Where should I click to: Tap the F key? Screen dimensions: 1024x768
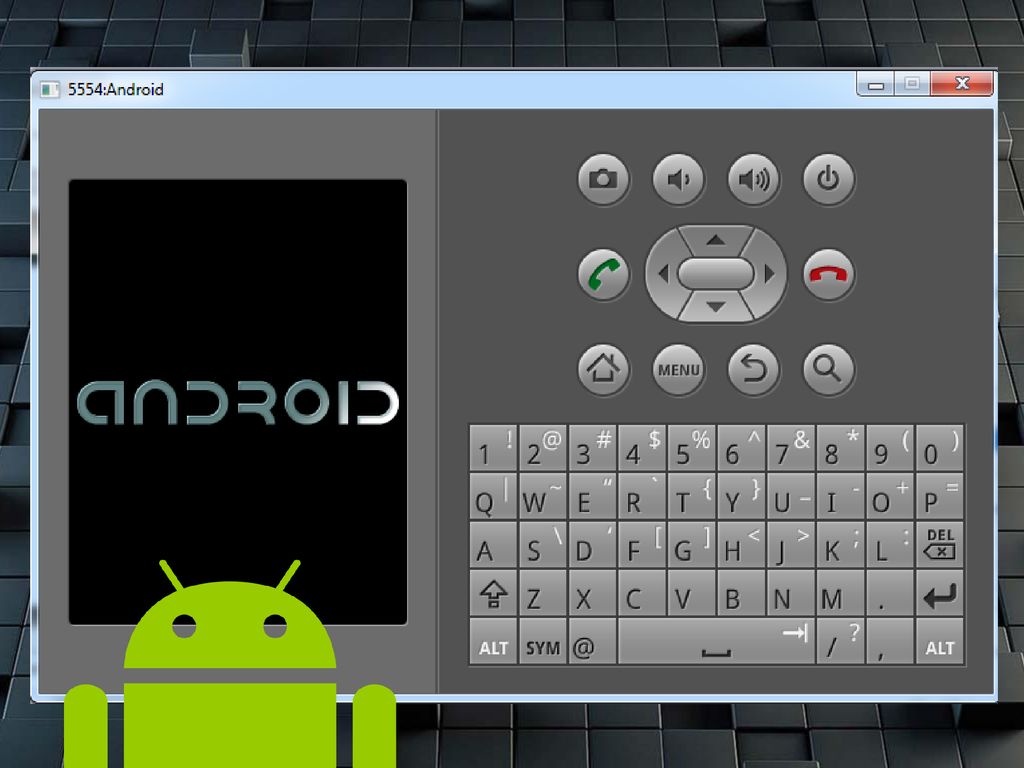coord(642,544)
